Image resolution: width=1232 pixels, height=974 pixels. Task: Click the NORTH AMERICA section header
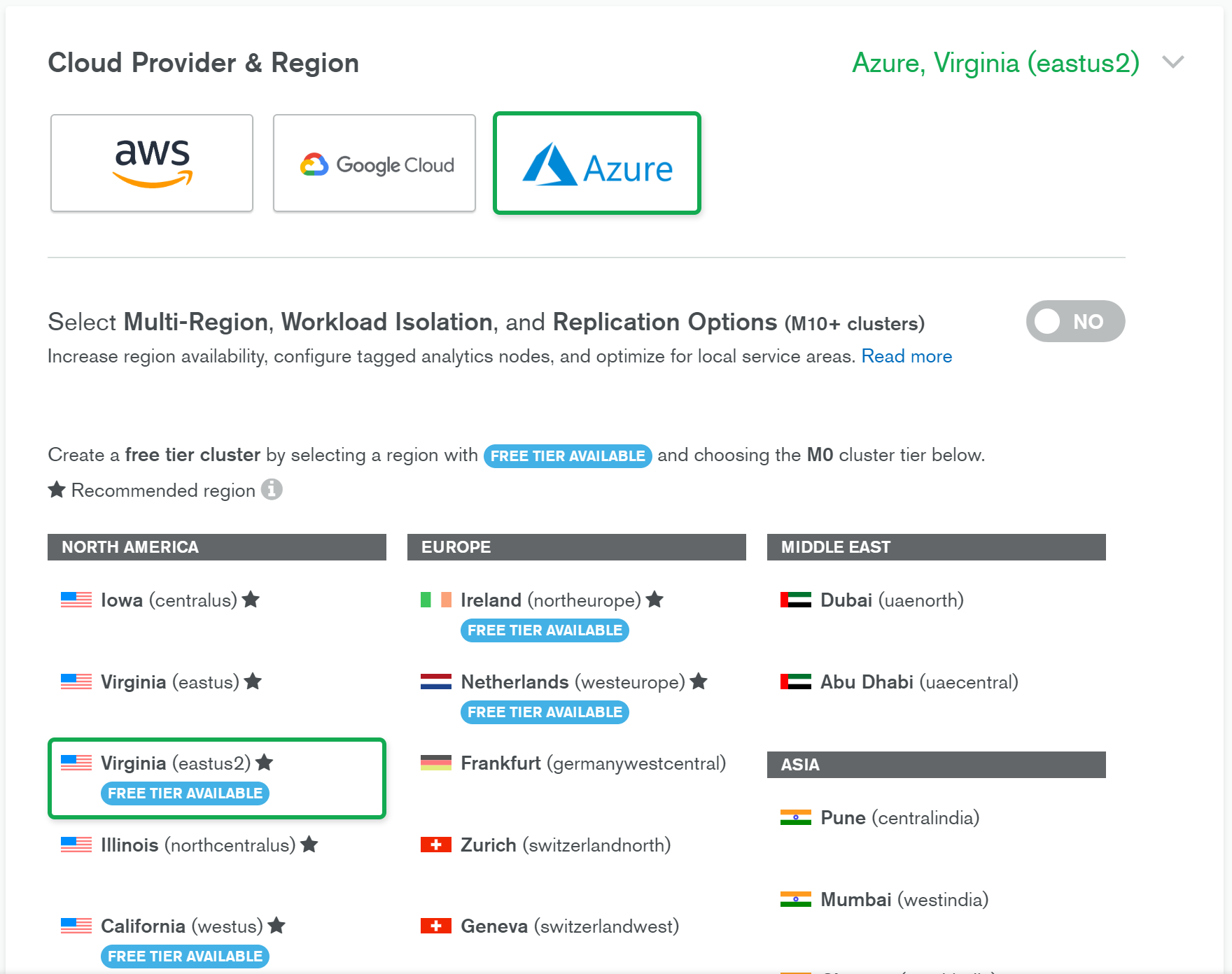[x=130, y=546]
